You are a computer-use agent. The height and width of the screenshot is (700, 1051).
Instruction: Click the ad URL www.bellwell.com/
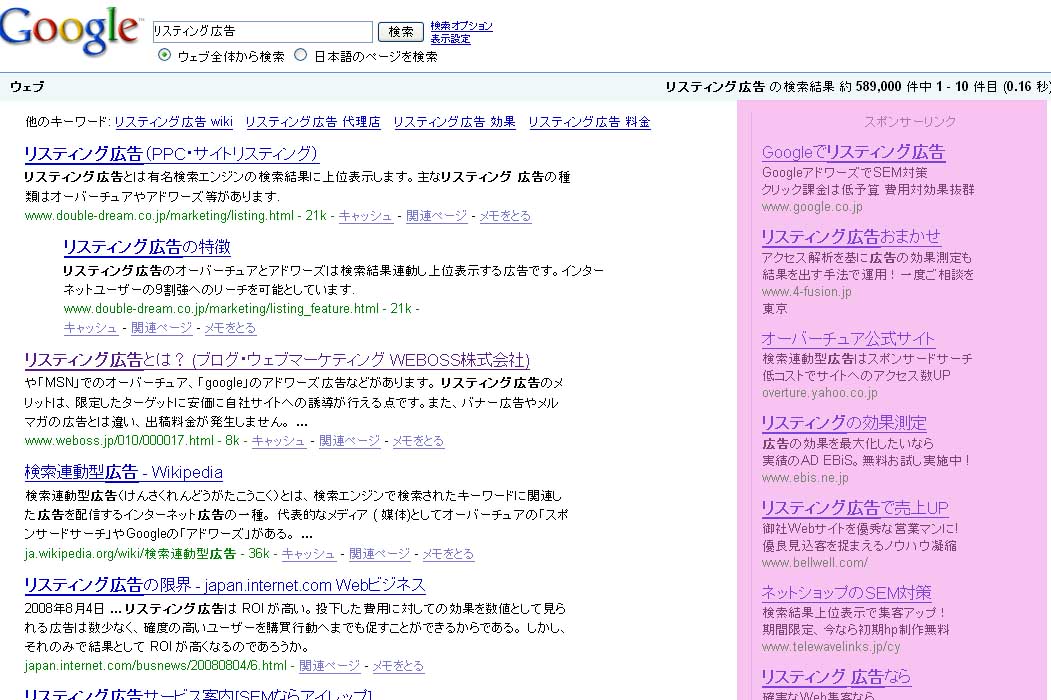814,563
